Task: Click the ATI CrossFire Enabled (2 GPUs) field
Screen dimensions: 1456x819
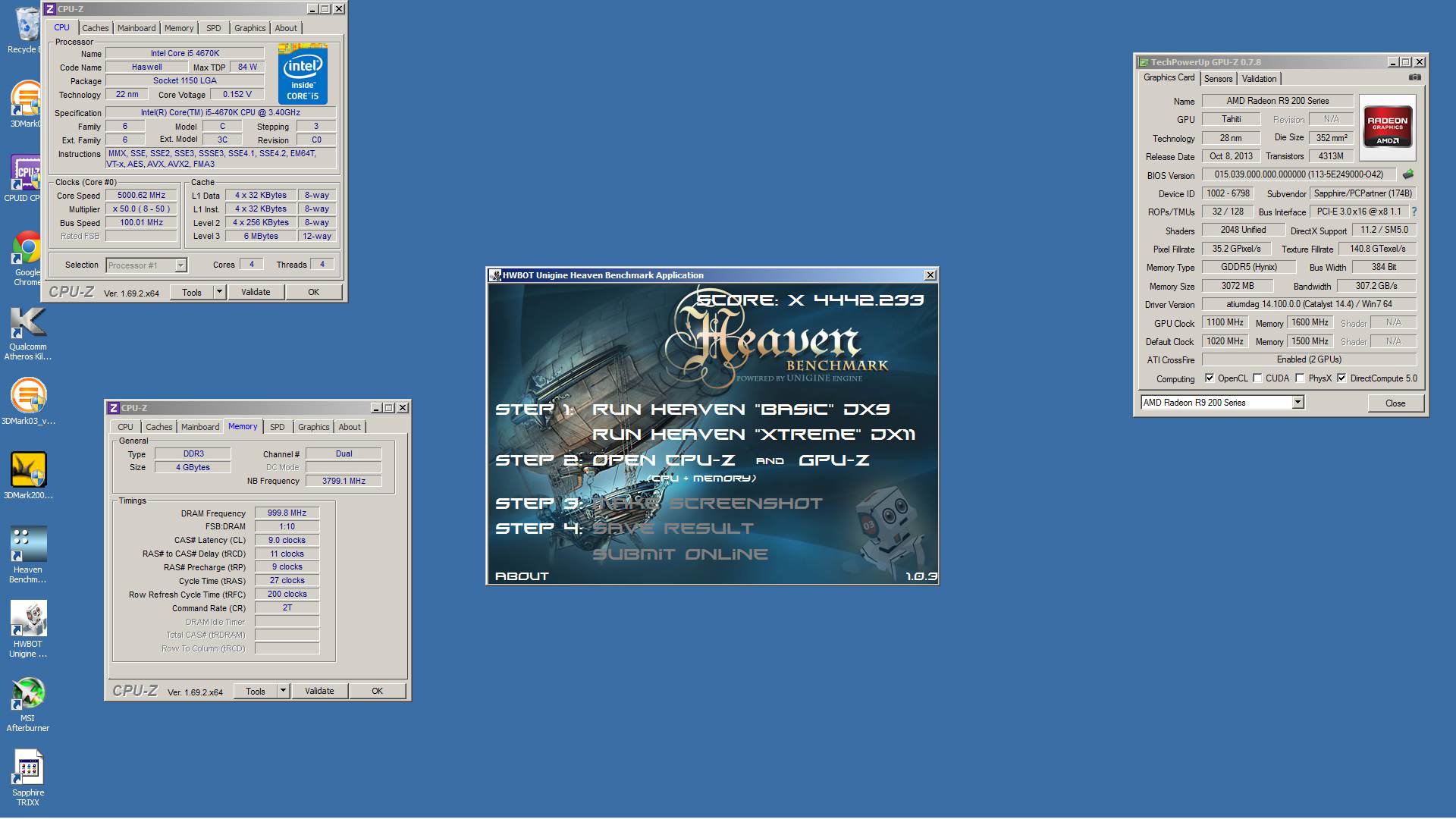Action: pos(1309,360)
